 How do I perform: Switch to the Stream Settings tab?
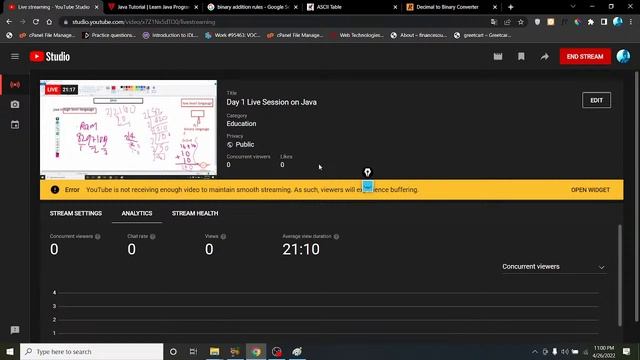pos(76,213)
